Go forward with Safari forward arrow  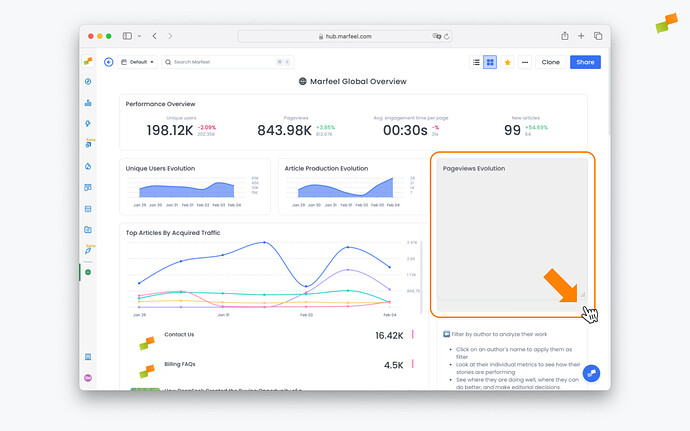170,36
